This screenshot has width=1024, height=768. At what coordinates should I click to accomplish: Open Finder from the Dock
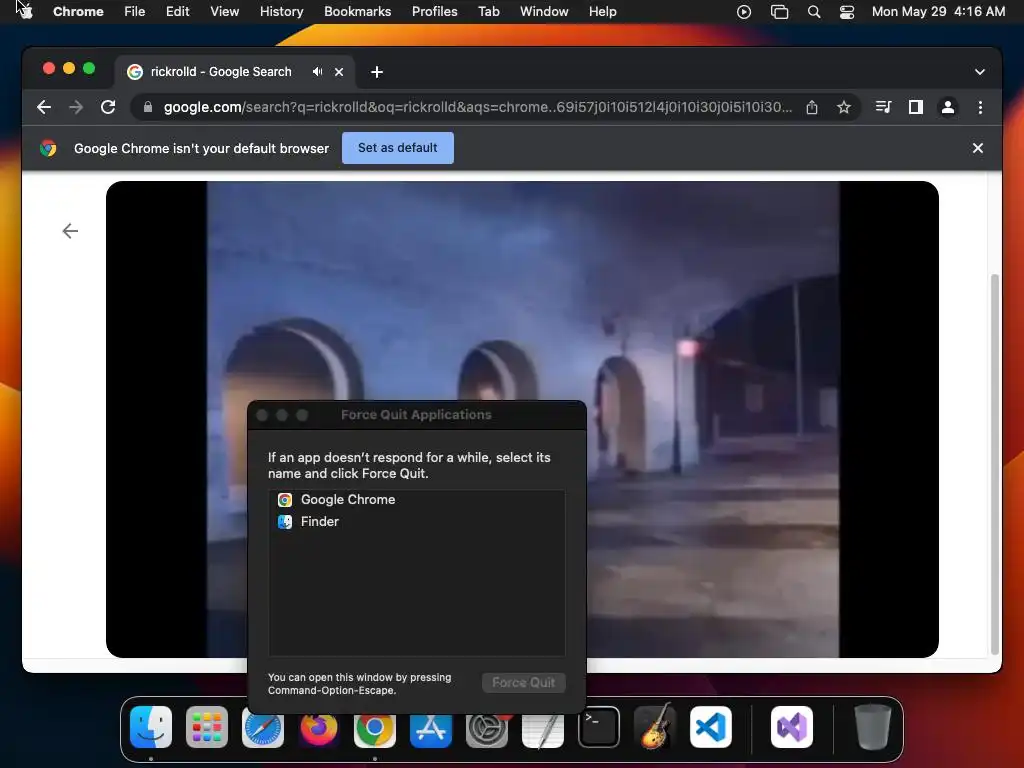[x=151, y=727]
